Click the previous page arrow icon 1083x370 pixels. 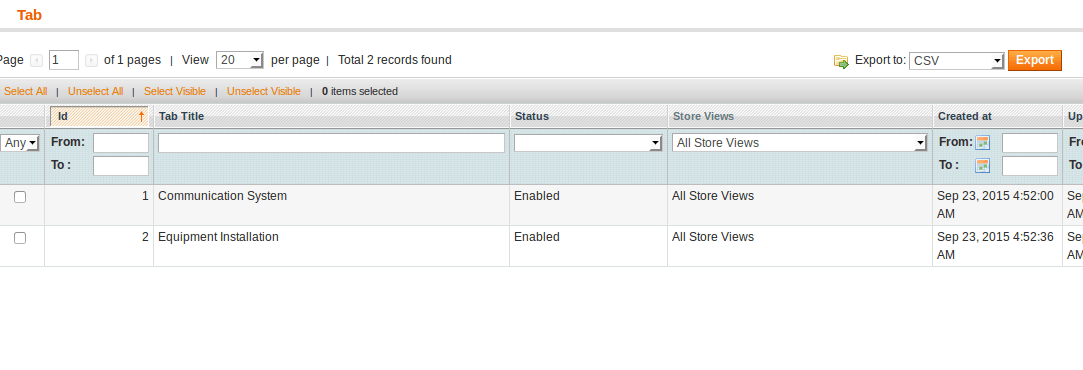click(x=37, y=61)
